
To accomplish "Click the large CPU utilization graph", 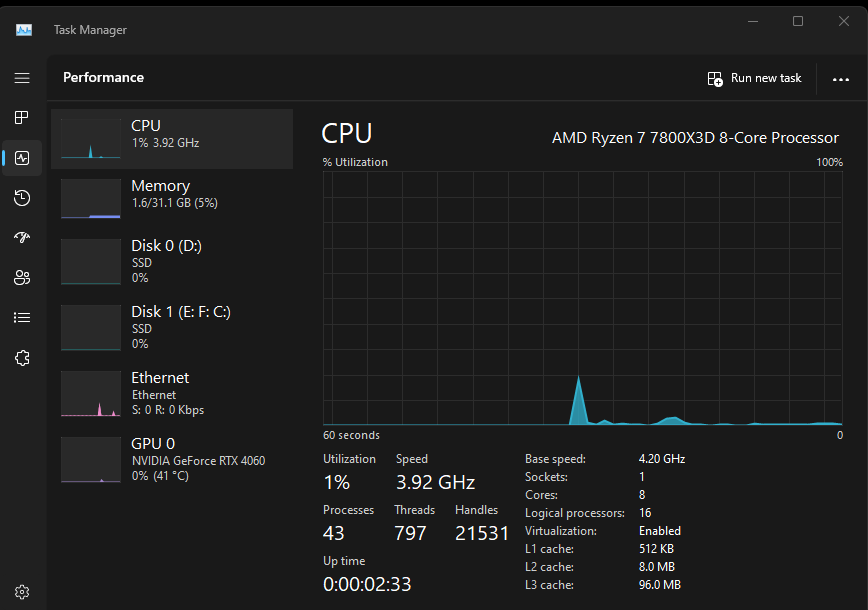I will 583,298.
